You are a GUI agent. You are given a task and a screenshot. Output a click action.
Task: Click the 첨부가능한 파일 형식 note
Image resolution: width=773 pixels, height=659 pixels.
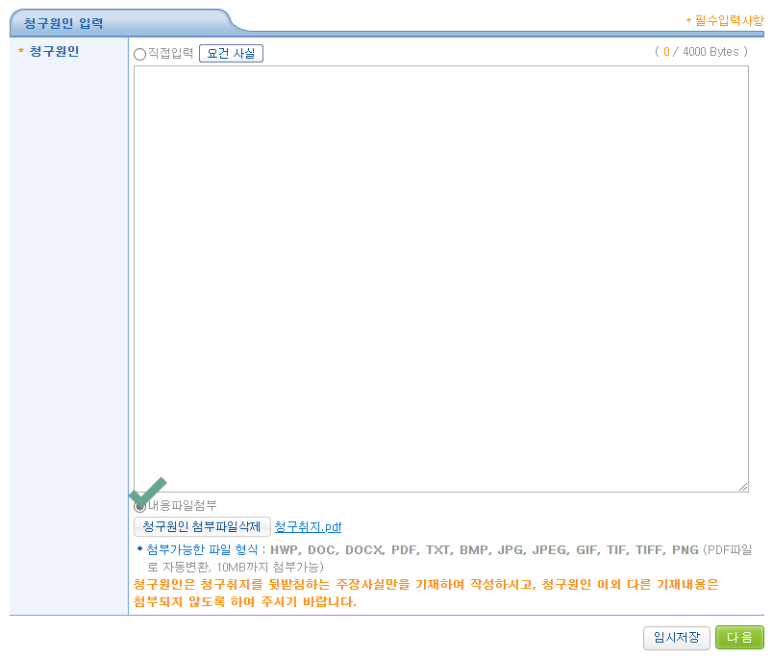click(444, 558)
